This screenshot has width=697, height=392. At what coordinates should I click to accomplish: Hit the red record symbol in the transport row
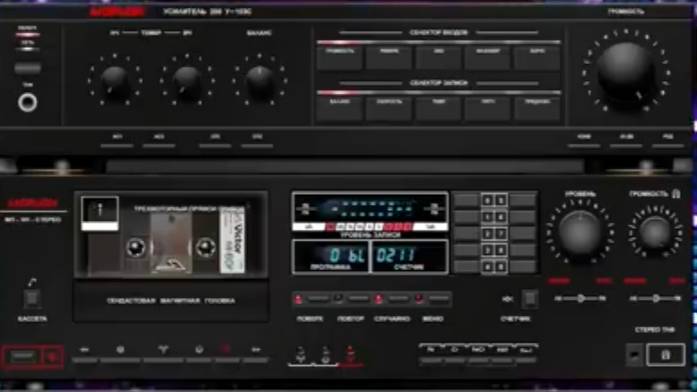[226, 349]
